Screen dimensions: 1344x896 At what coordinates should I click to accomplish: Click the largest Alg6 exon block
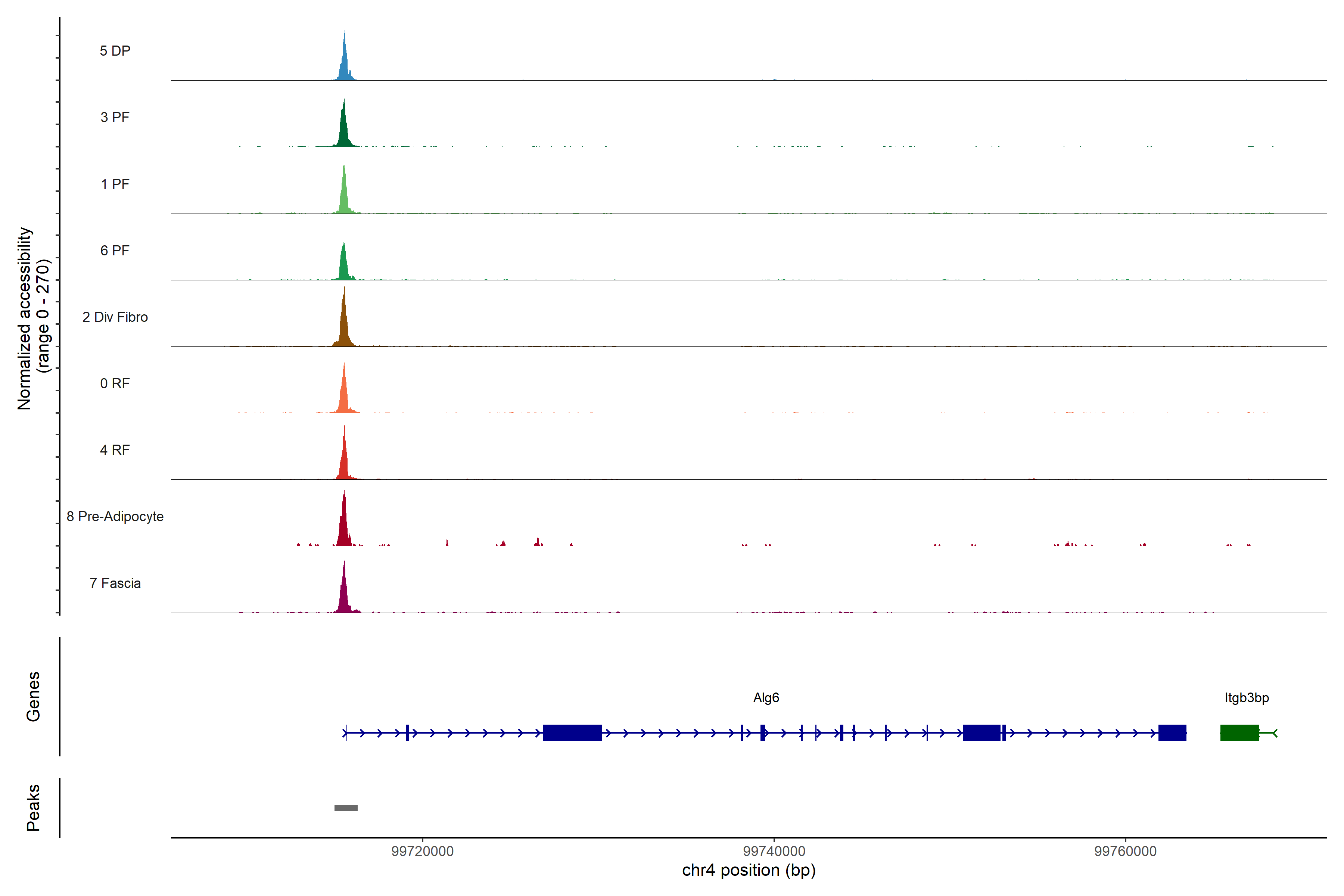572,732
